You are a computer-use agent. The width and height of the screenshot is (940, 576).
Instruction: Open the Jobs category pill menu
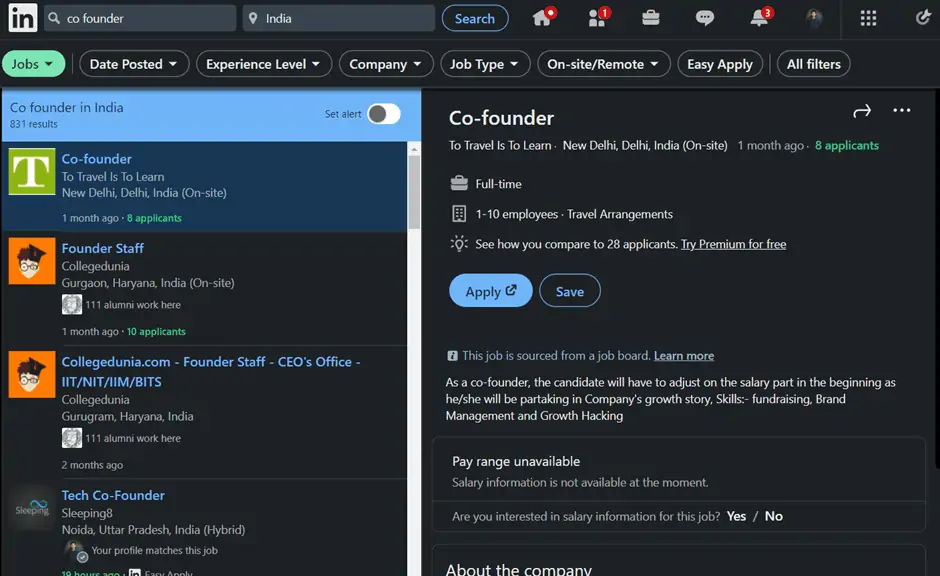33,64
